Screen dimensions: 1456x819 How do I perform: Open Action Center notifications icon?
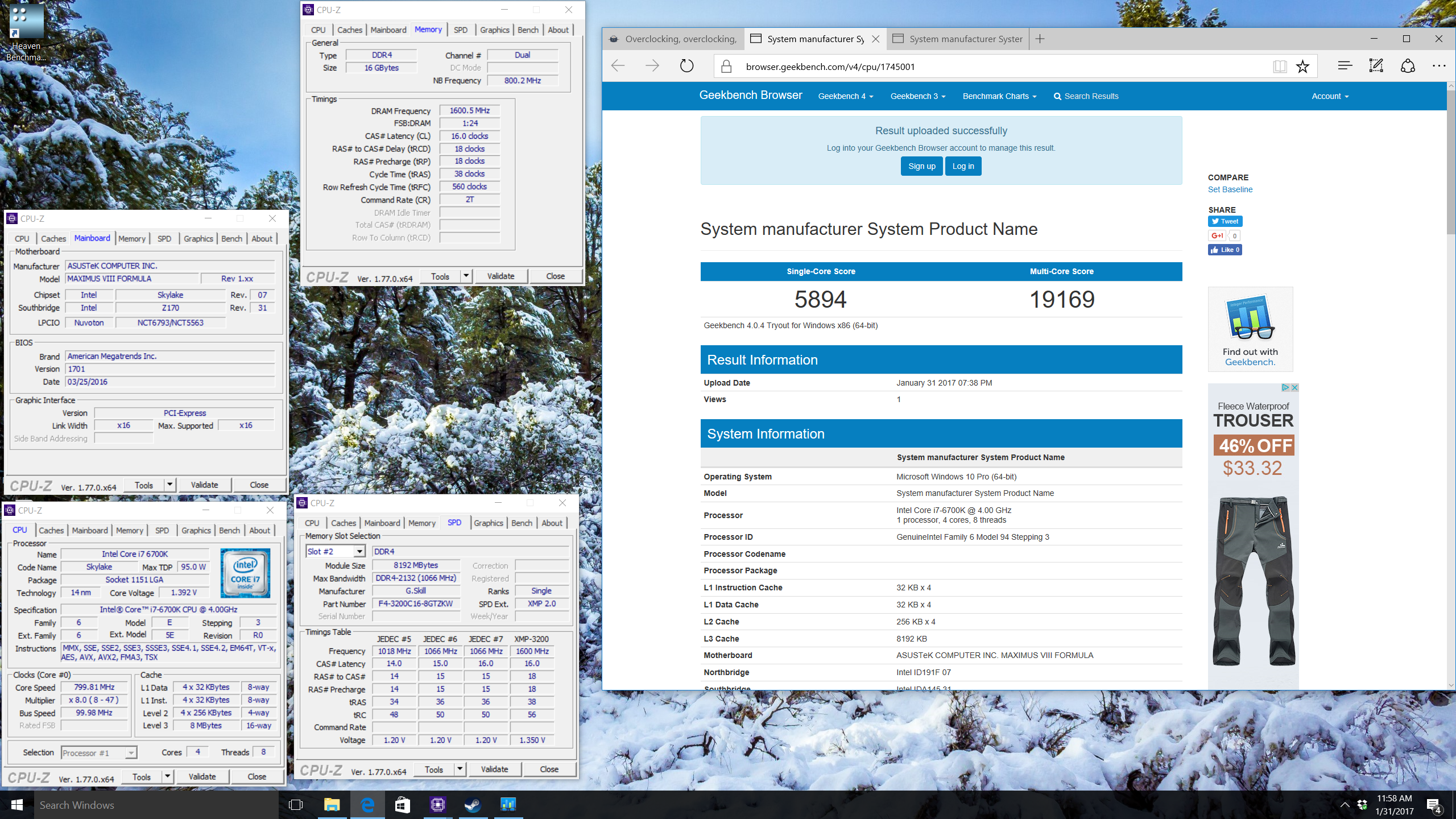tap(1434, 805)
